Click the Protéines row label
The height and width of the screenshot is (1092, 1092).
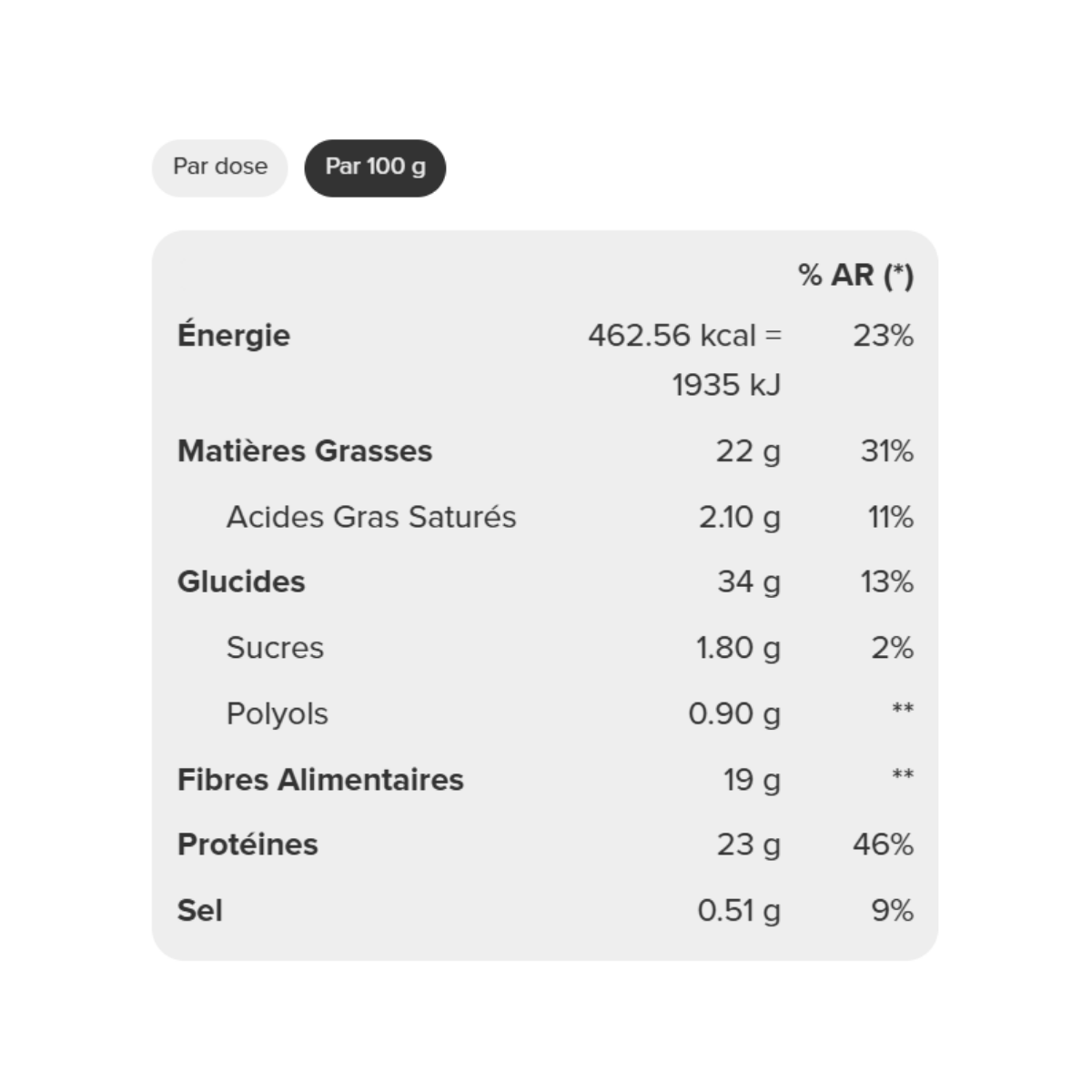[x=248, y=844]
